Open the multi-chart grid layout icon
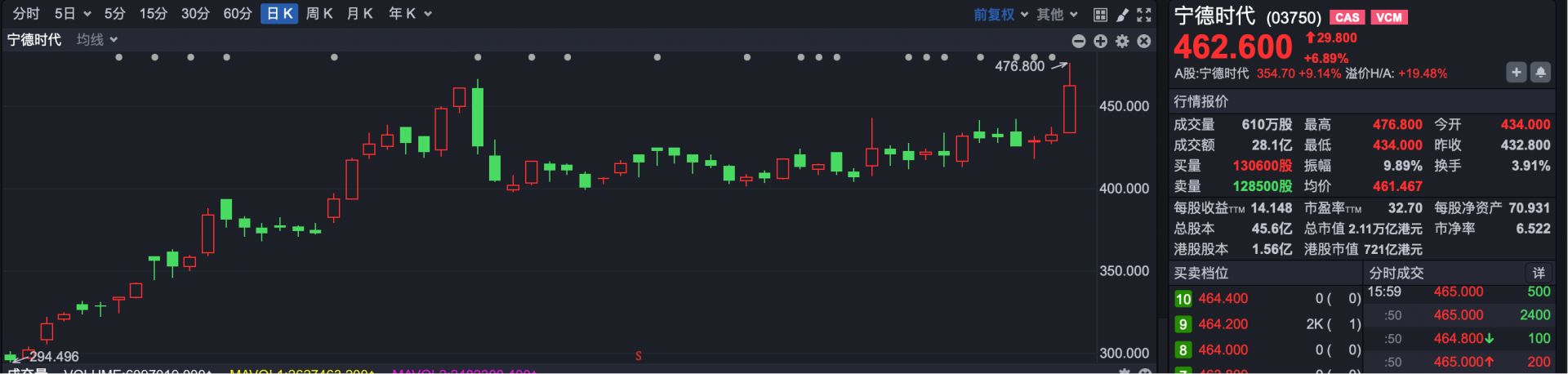 pos(1100,15)
